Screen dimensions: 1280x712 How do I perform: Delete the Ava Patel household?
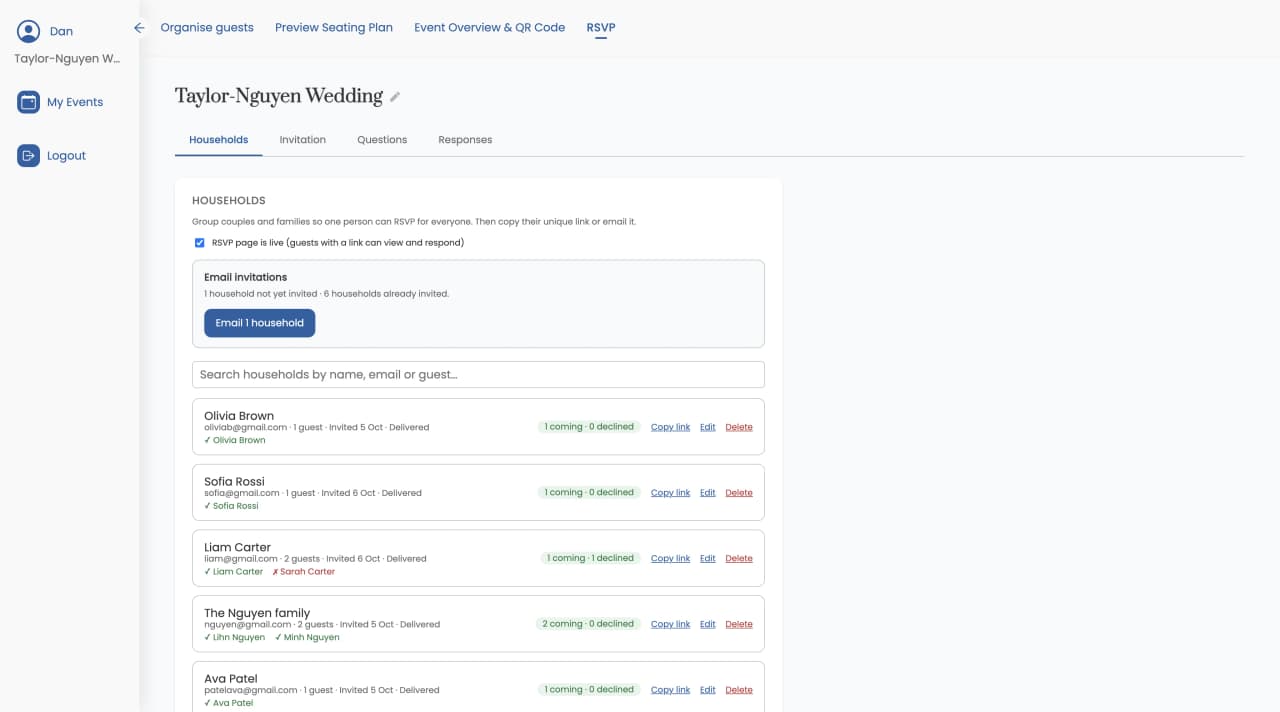click(739, 690)
